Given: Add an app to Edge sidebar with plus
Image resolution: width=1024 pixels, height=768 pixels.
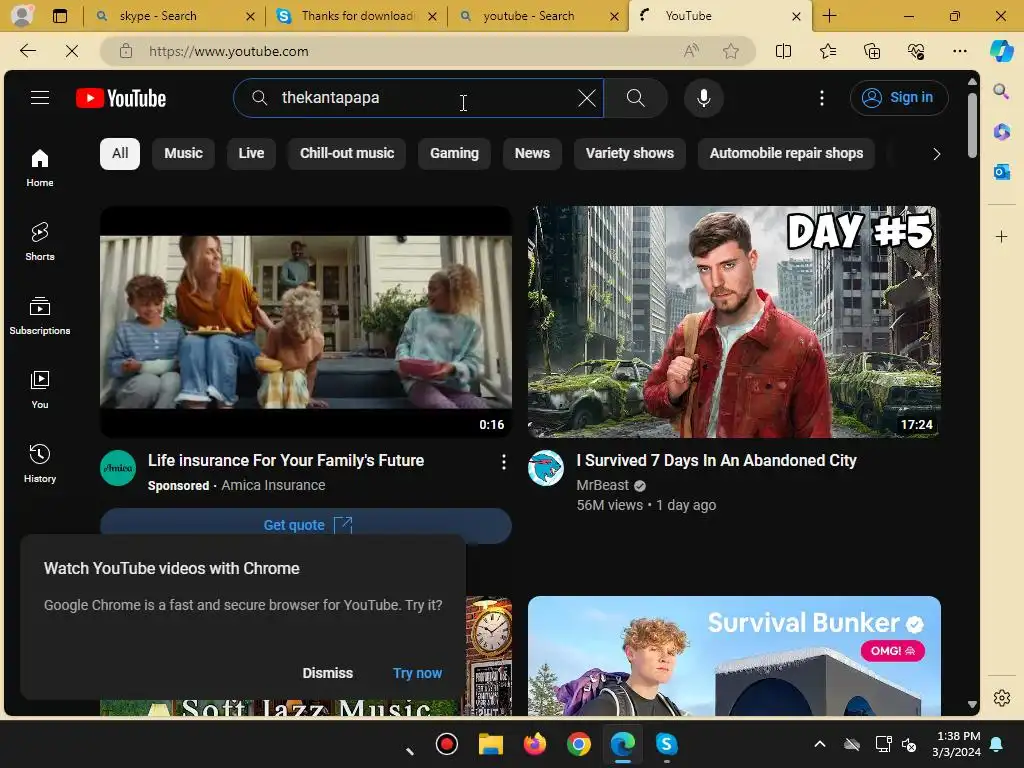Looking at the screenshot, I should (x=1001, y=236).
